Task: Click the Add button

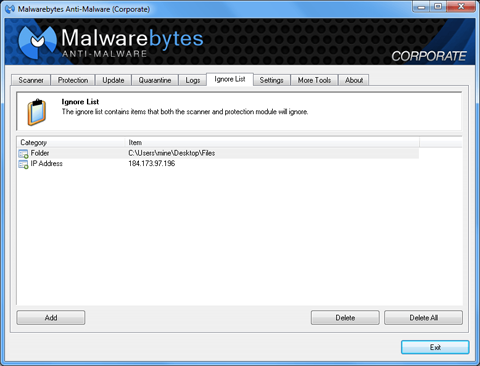Action: [x=51, y=317]
